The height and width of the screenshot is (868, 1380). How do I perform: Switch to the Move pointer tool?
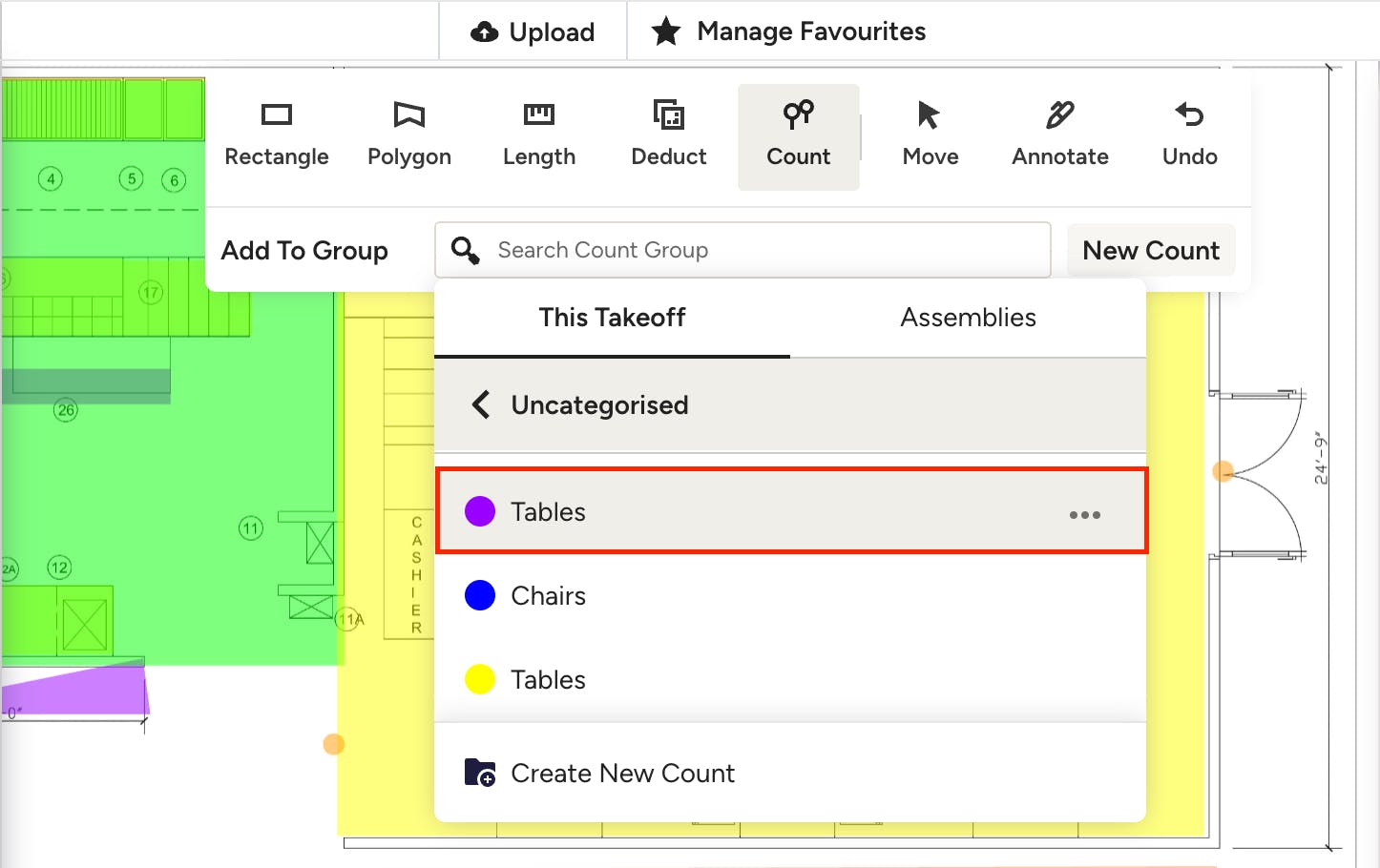click(930, 135)
